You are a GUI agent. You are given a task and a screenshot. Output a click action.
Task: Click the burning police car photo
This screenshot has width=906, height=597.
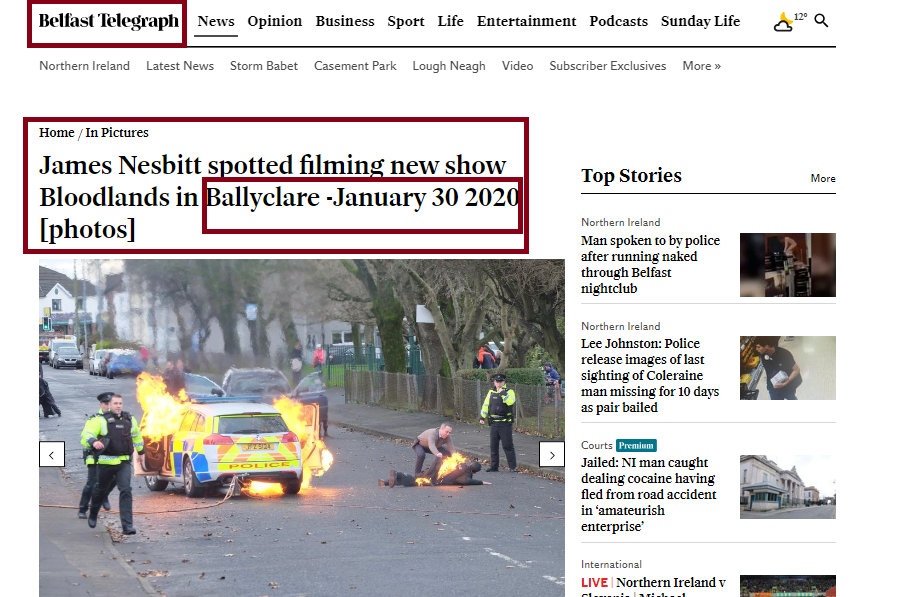[302, 428]
